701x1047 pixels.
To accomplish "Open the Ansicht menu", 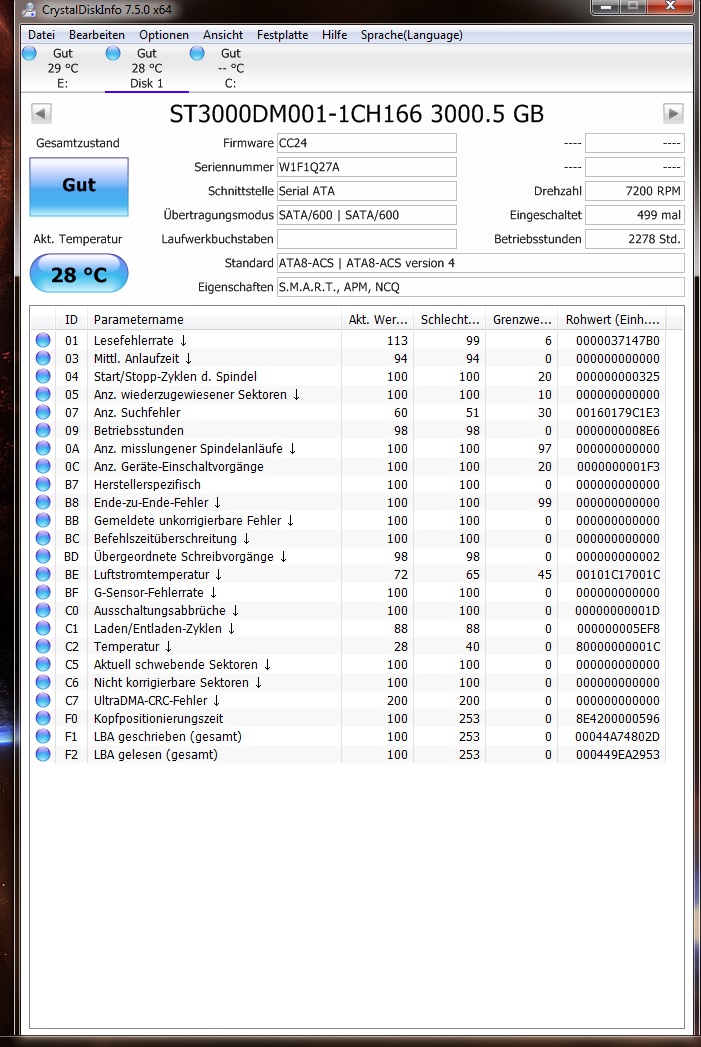I will tap(223, 35).
